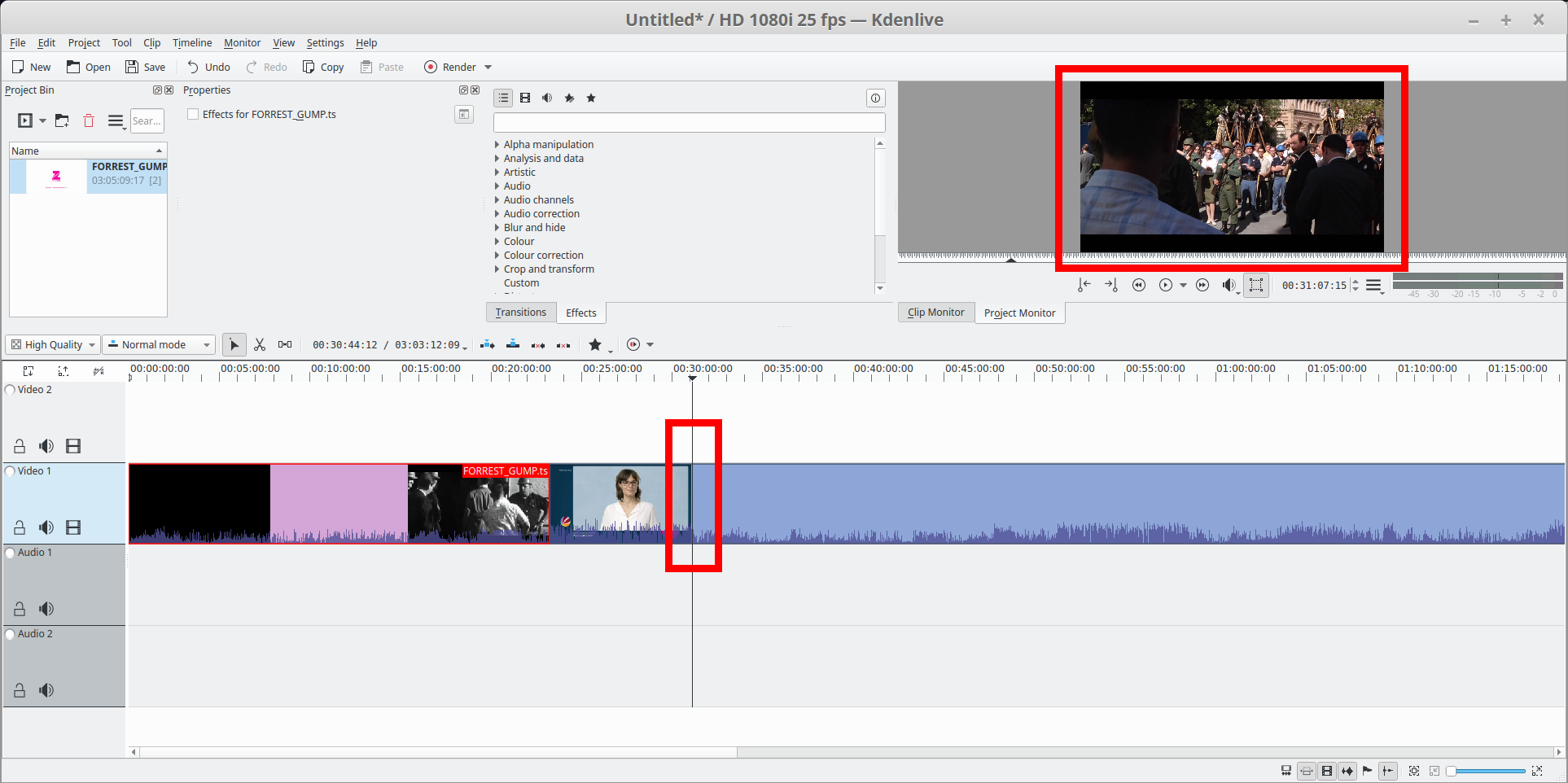Click the lift timeline zone icon
This screenshot has width=1568, height=783.
563,345
